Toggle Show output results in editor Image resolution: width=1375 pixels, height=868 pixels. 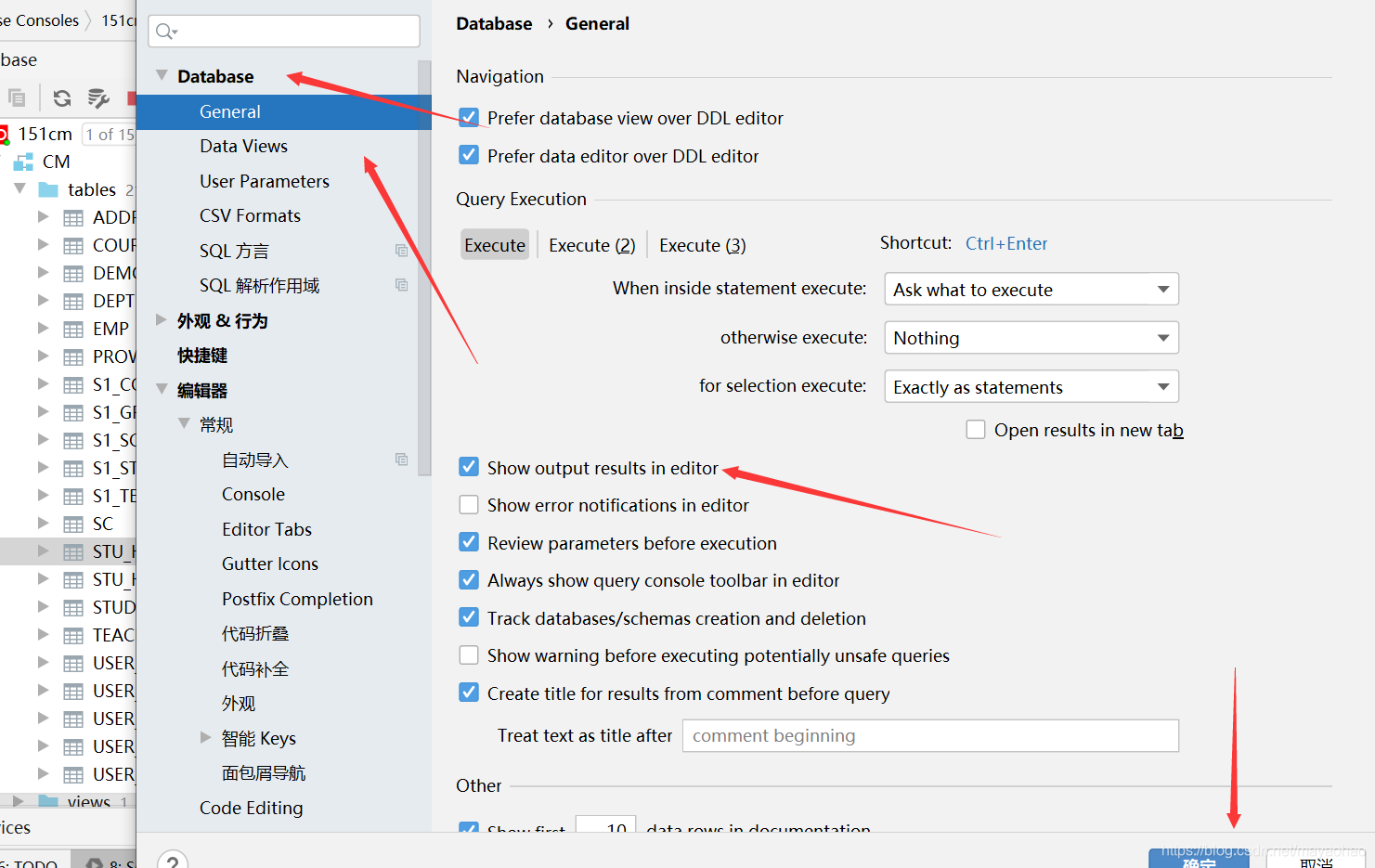pyautogui.click(x=469, y=467)
